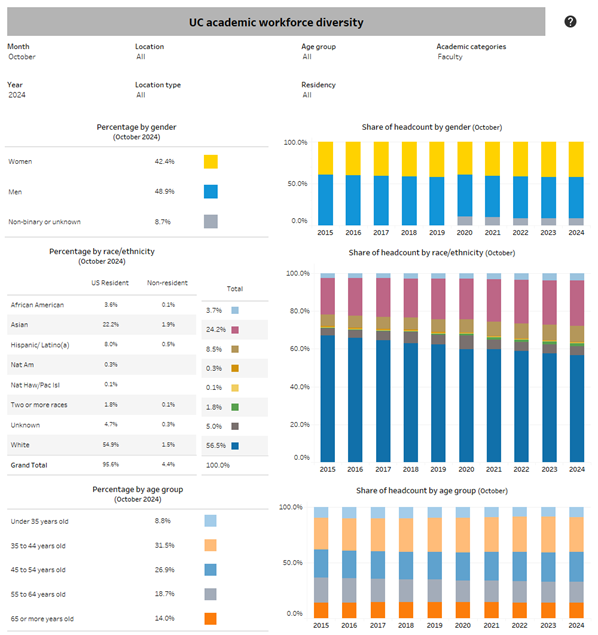598x635 pixels.
Task: Click the Under 35 years old swatch
Action: (210, 521)
